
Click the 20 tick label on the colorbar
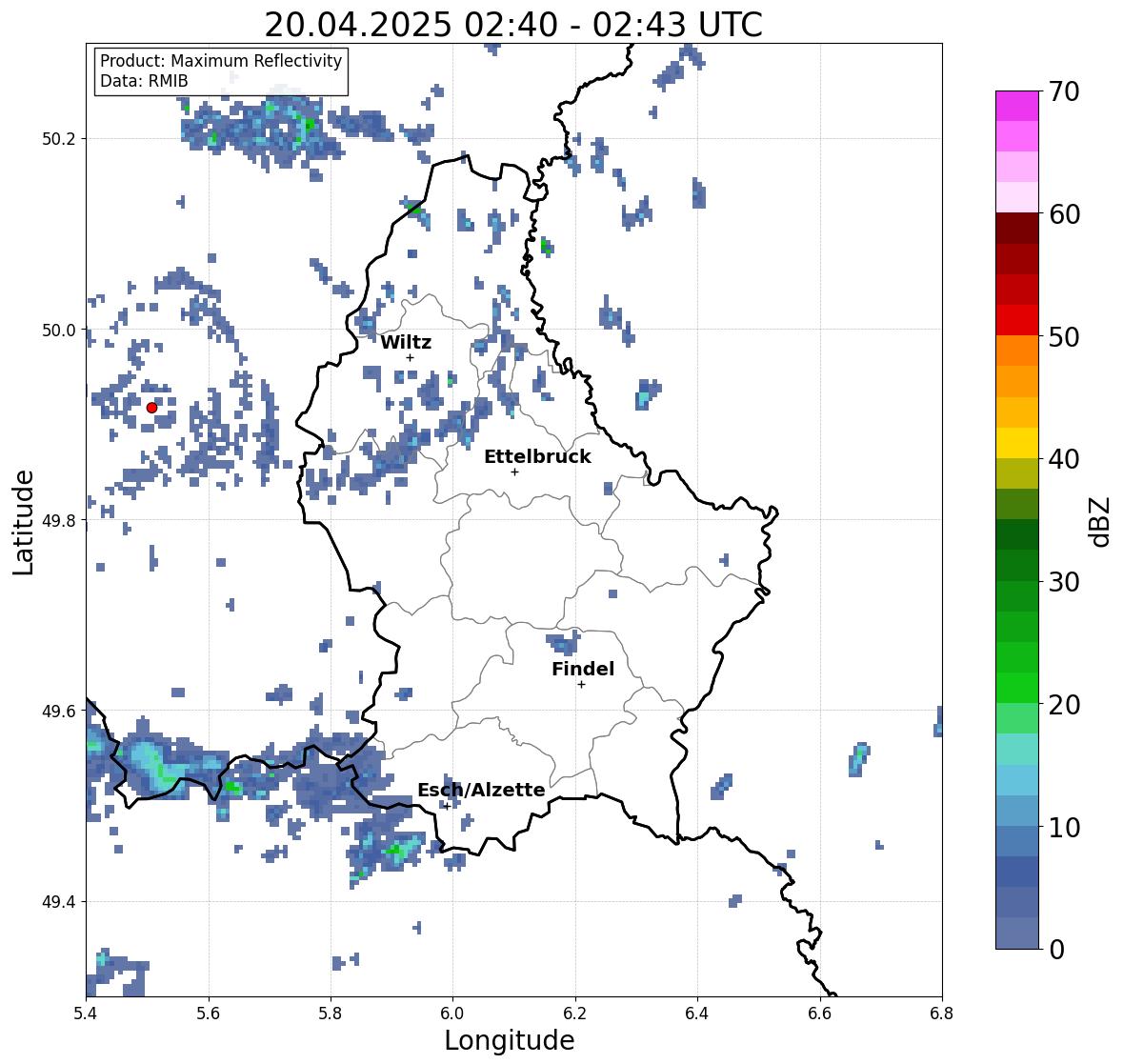(1064, 705)
